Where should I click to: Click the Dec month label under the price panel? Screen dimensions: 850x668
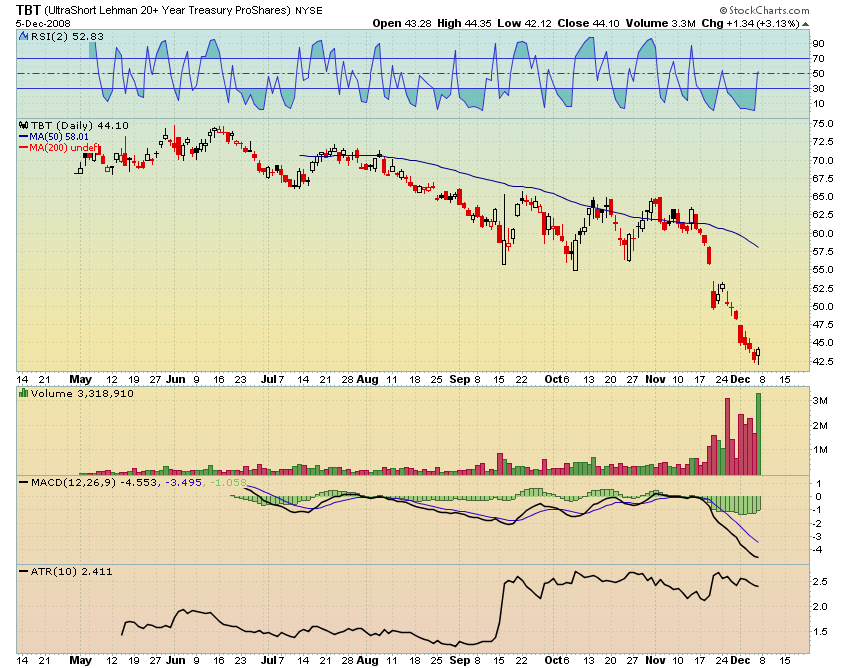[x=740, y=380]
